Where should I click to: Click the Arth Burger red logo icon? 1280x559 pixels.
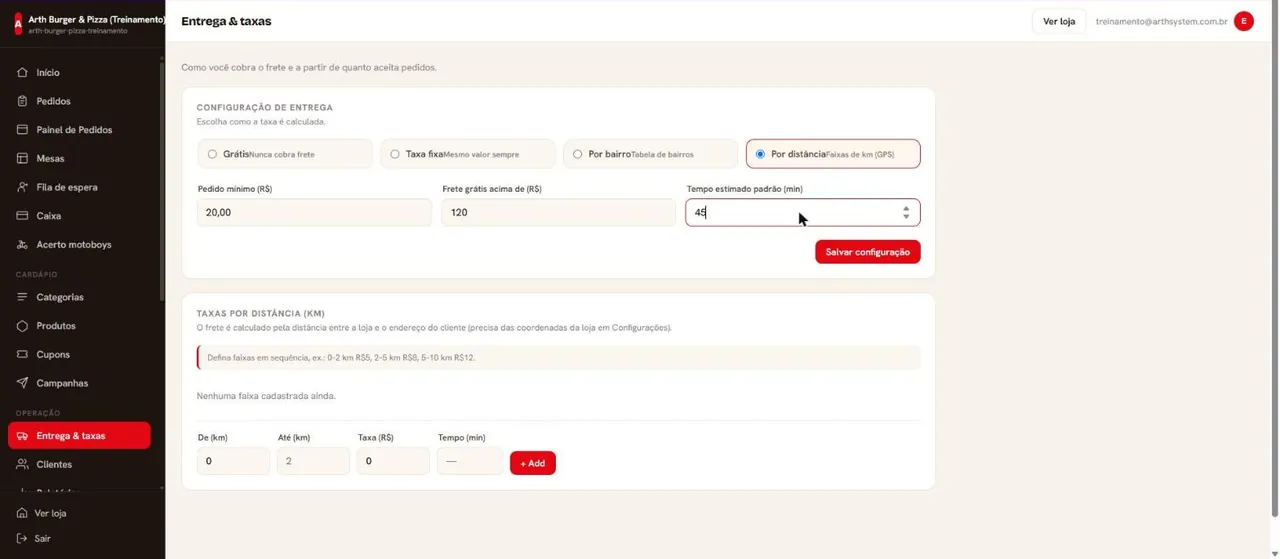click(x=17, y=23)
